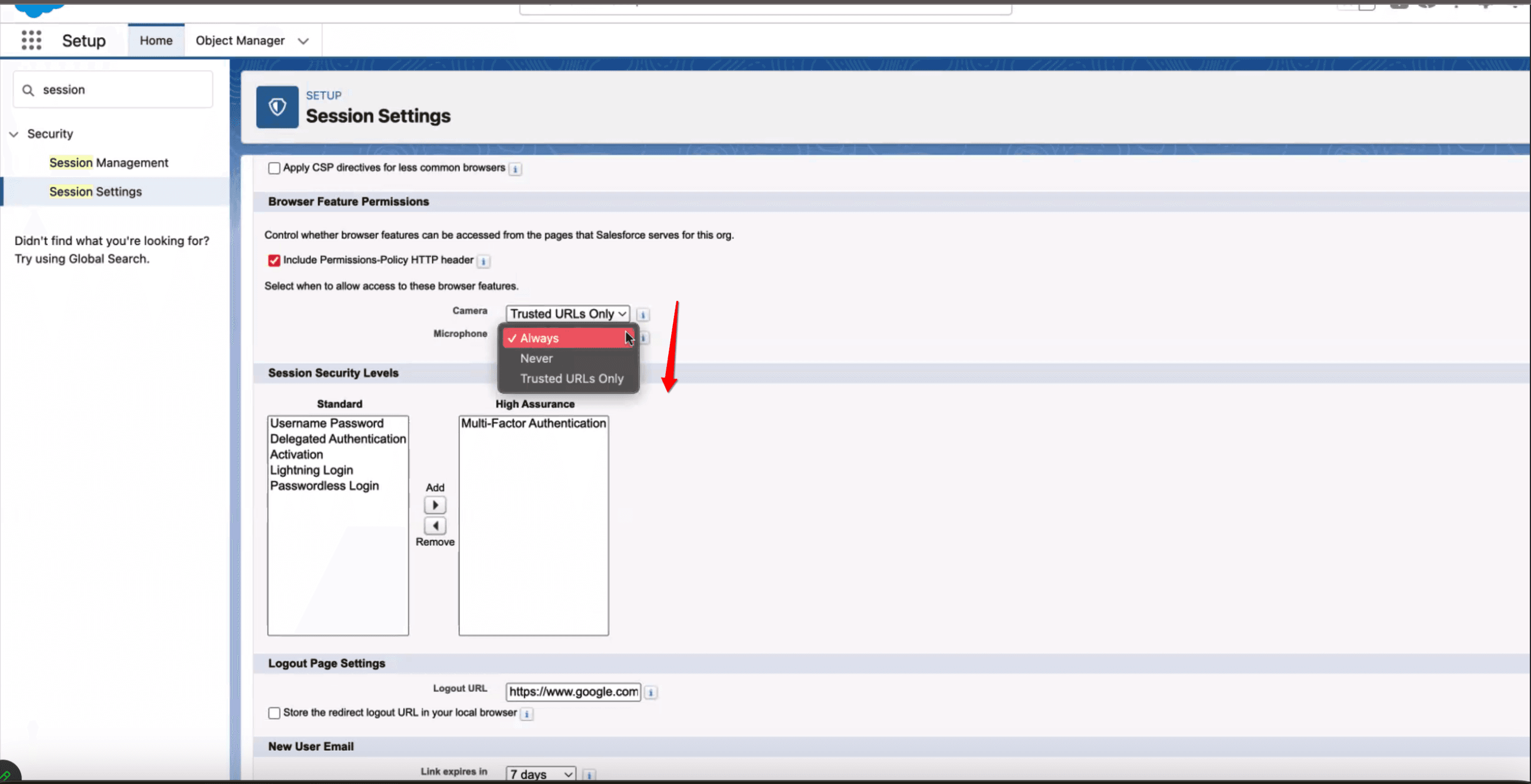Open the Link expires in 7 days dropdown
The width and height of the screenshot is (1531, 784).
click(540, 775)
